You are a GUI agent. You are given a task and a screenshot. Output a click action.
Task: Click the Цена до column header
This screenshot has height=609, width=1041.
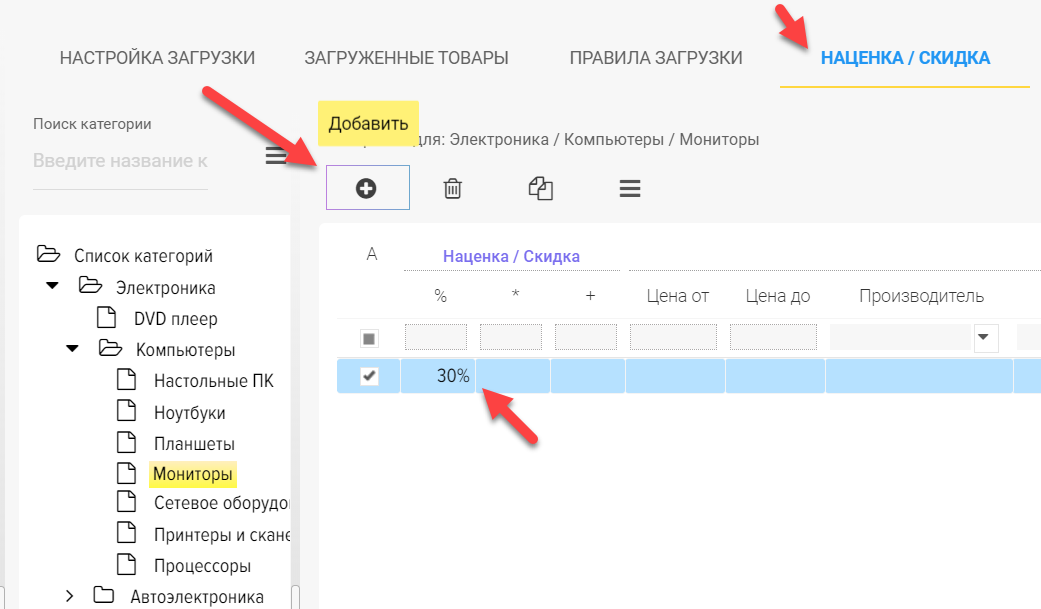point(778,296)
